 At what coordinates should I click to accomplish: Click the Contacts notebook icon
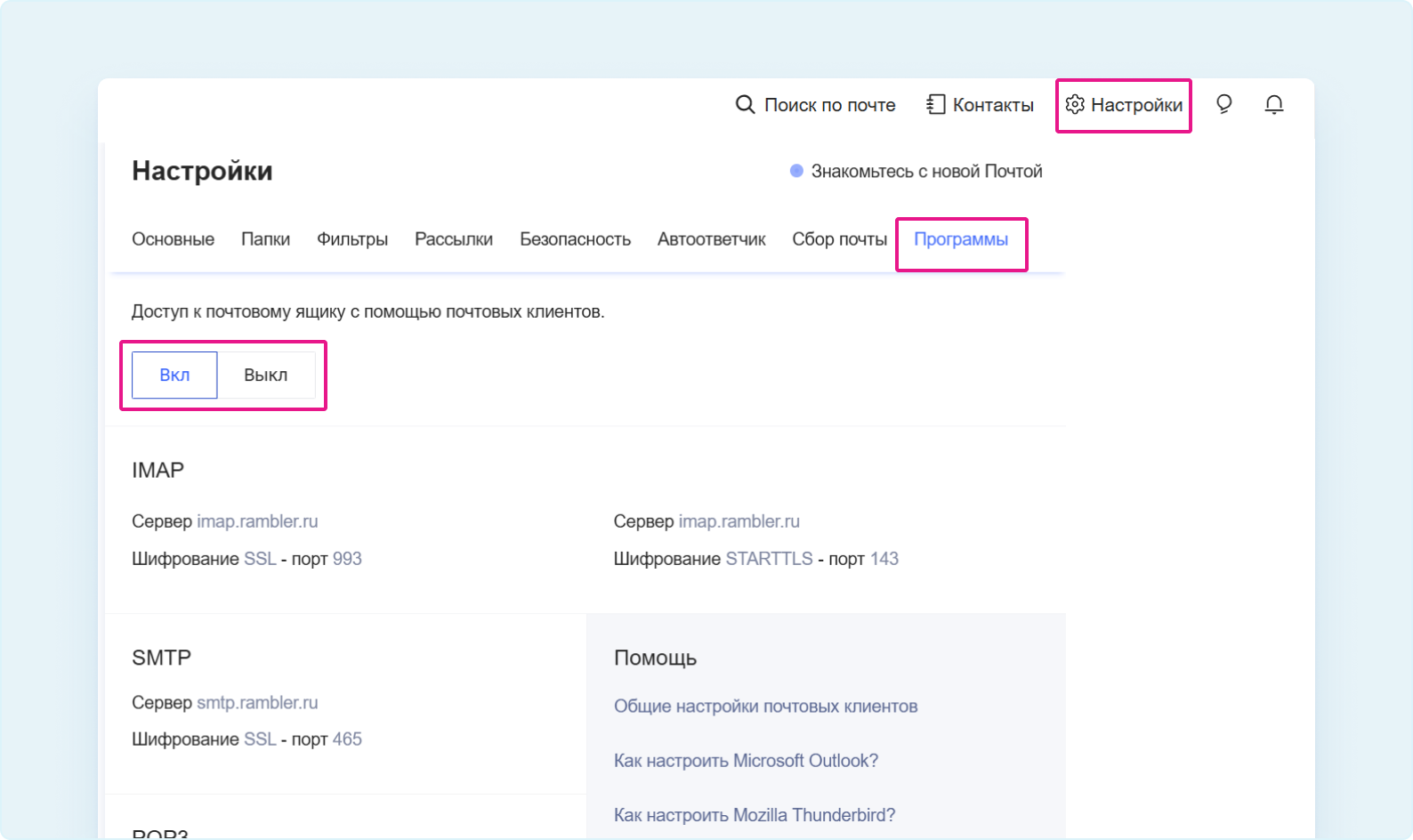click(x=935, y=105)
